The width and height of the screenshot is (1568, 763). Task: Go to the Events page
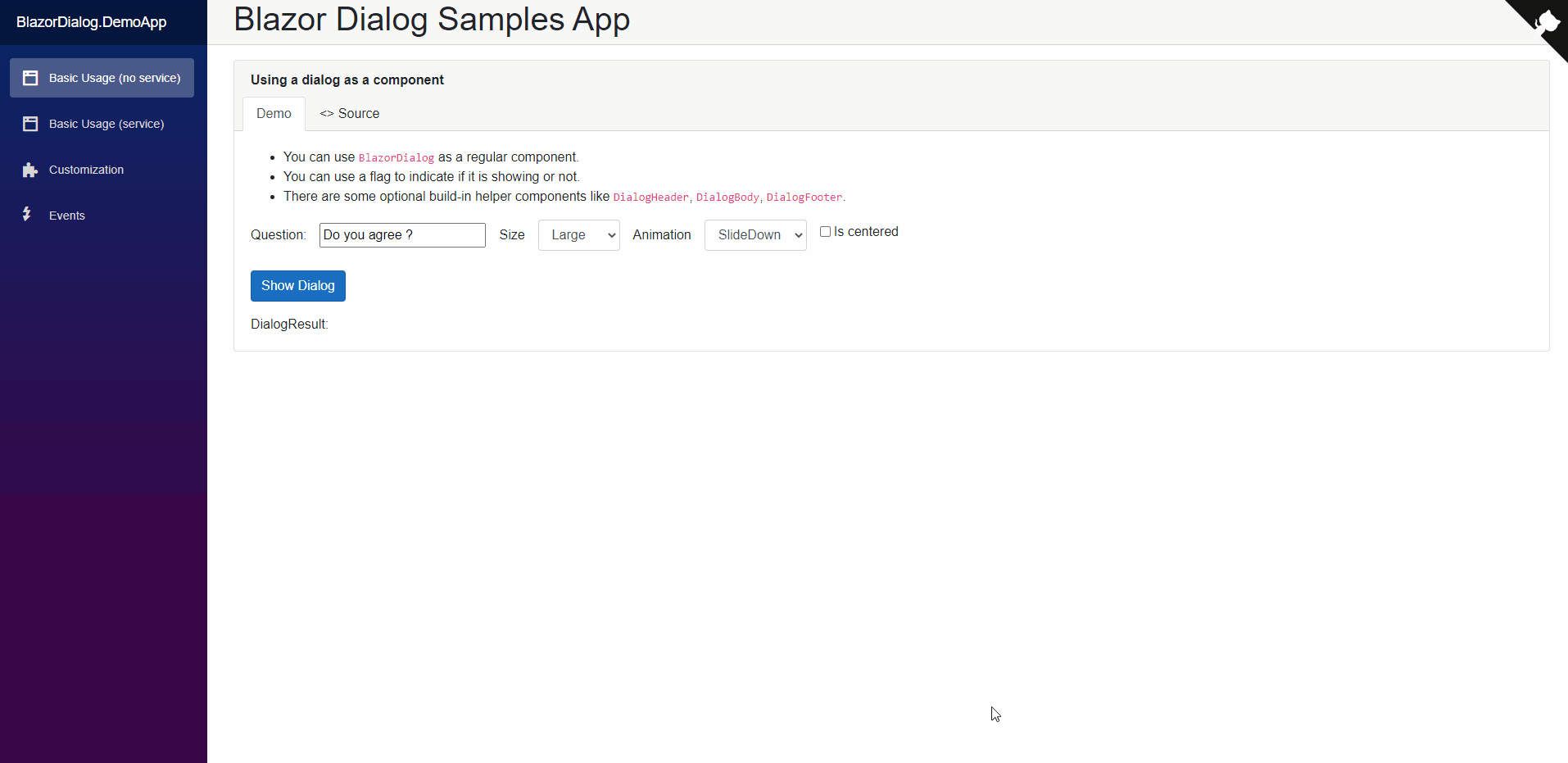pos(102,216)
